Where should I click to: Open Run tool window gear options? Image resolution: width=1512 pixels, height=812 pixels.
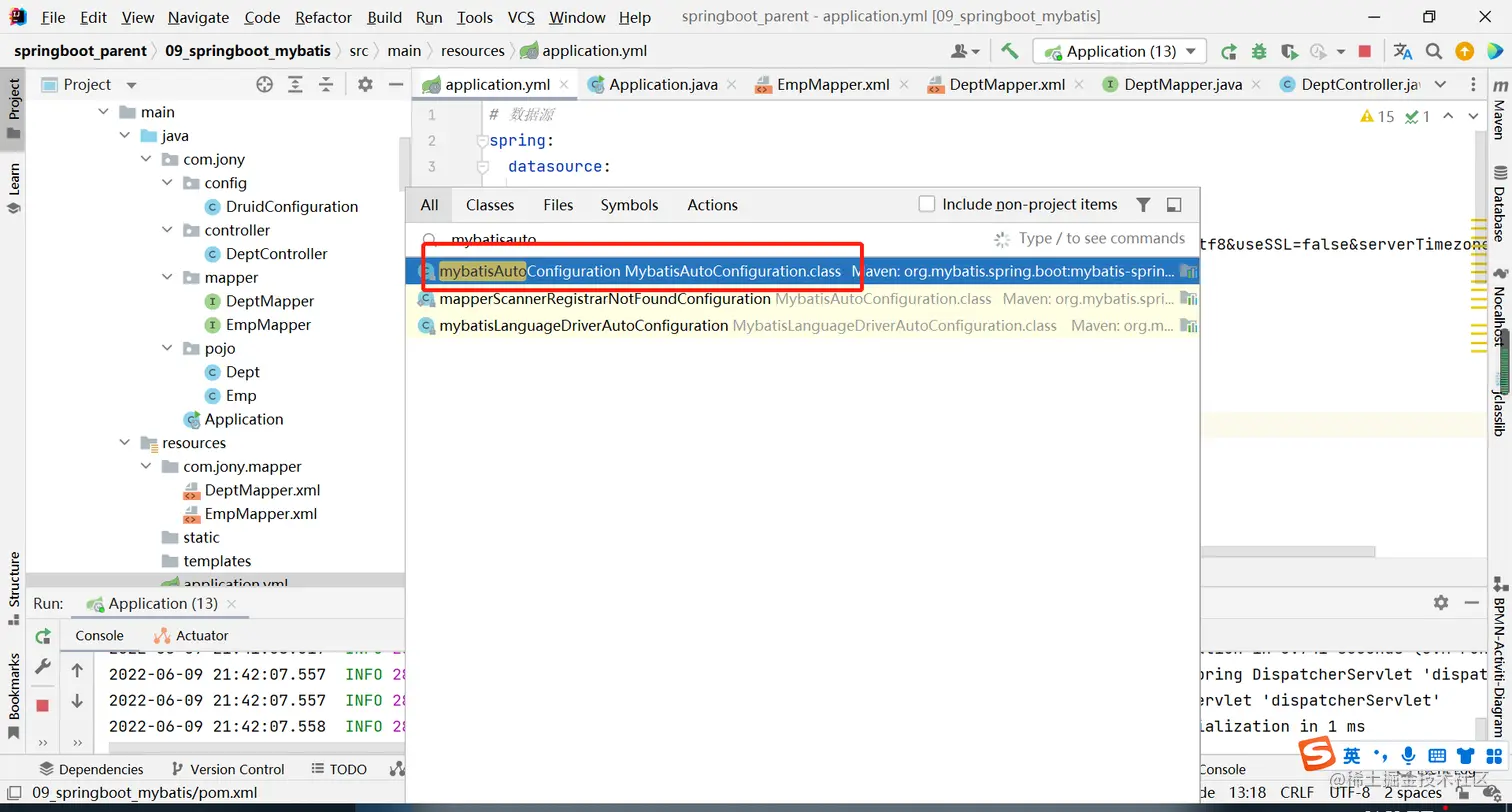click(x=1441, y=602)
